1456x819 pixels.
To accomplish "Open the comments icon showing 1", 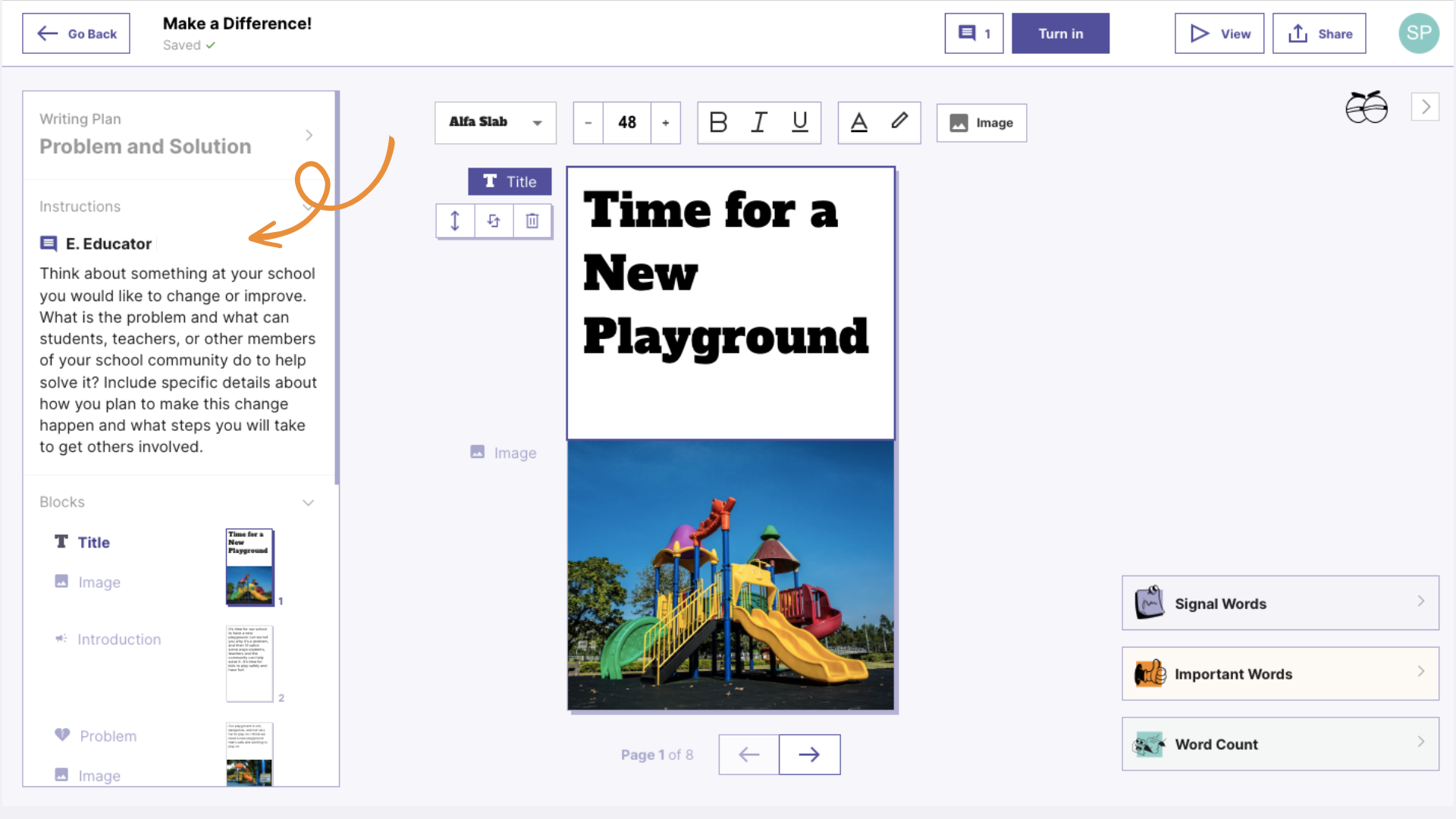I will point(974,33).
